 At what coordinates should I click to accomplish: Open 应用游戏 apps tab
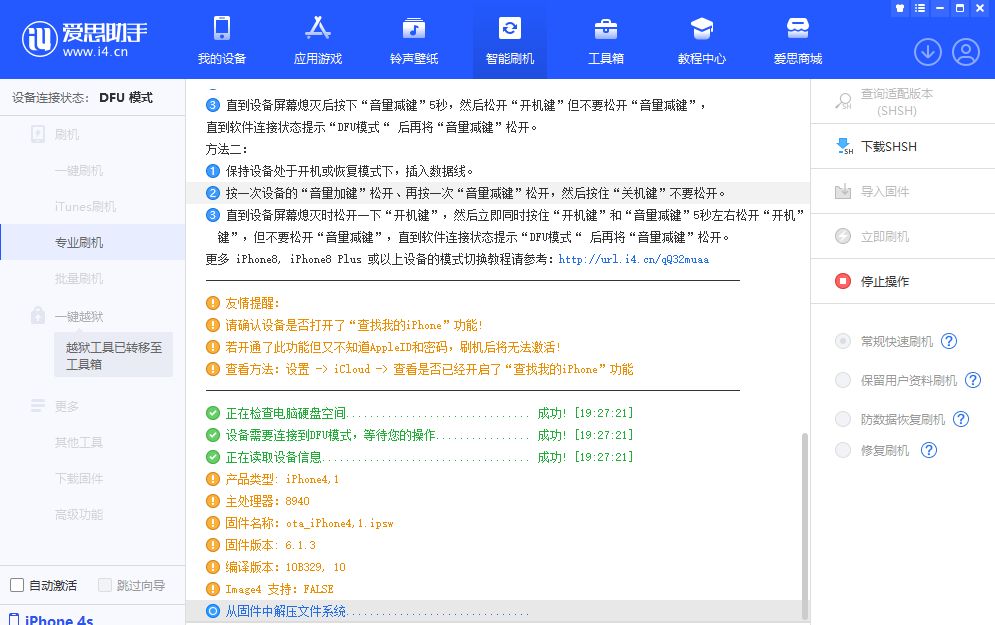click(x=317, y=40)
